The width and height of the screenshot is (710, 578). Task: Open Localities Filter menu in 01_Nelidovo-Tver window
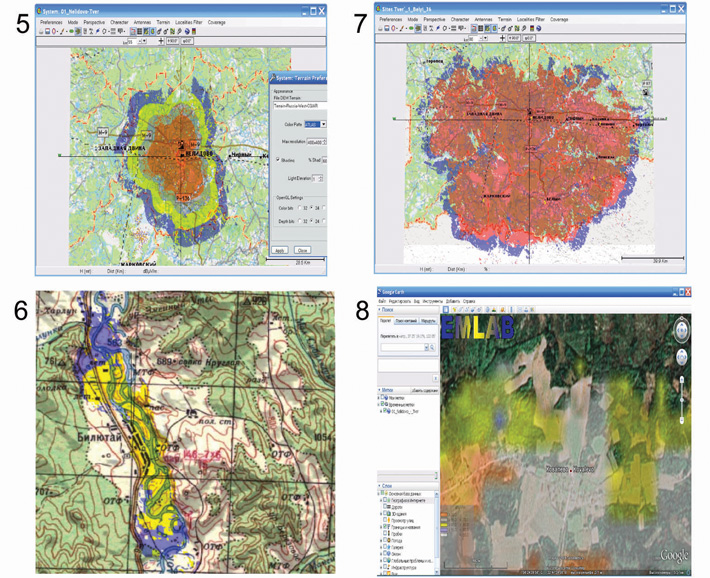(188, 22)
